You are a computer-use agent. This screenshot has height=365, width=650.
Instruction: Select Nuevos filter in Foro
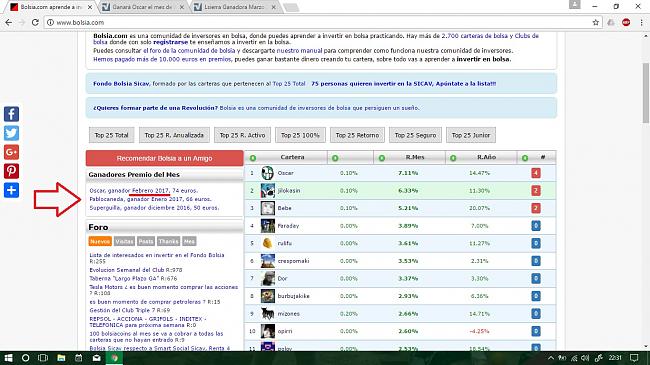pyautogui.click(x=100, y=241)
